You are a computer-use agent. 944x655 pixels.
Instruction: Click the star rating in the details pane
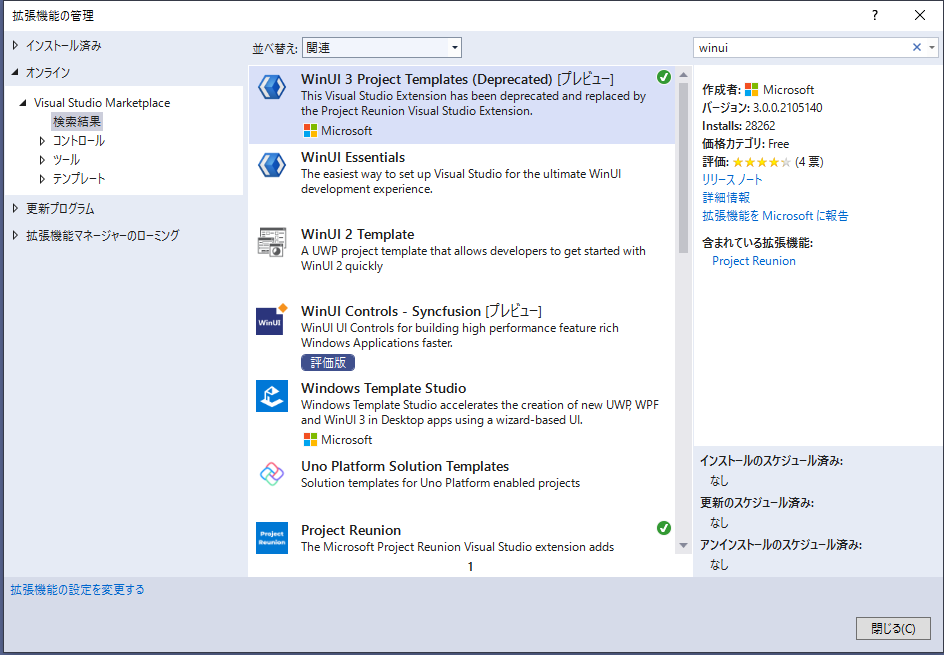761,162
